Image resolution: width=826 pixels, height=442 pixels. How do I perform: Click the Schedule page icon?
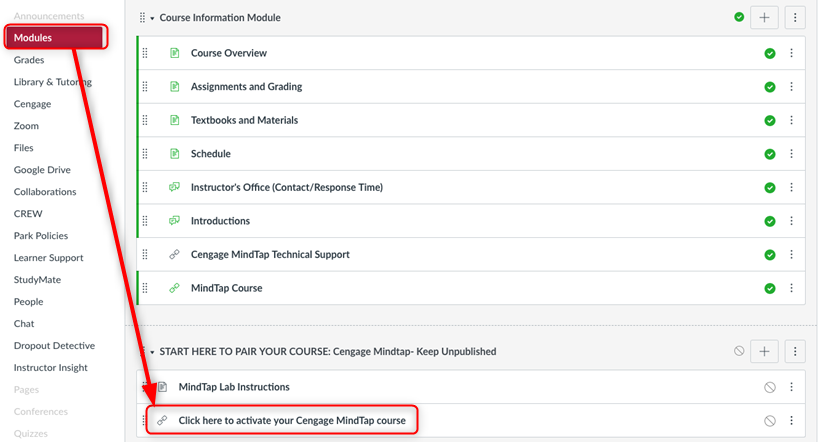(x=174, y=153)
